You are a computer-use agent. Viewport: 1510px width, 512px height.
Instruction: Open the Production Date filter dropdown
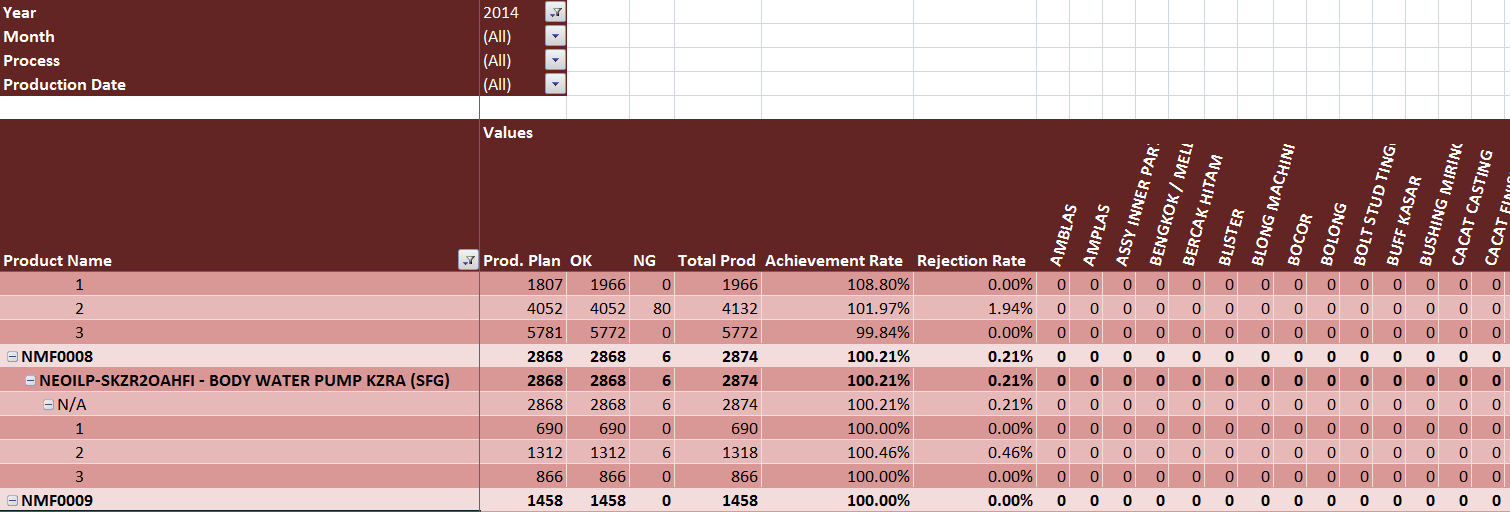click(x=555, y=84)
